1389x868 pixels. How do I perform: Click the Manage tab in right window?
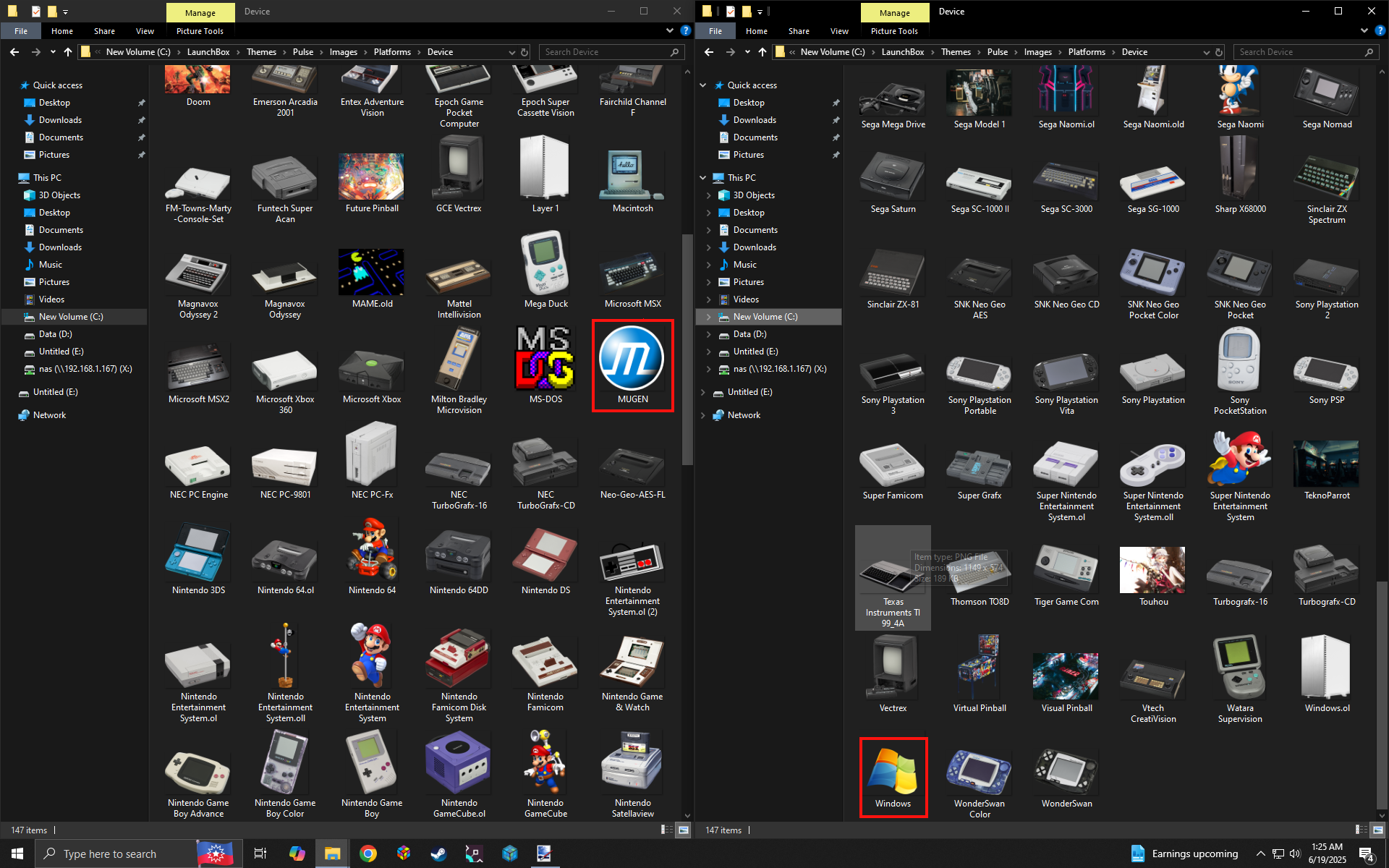click(x=895, y=12)
